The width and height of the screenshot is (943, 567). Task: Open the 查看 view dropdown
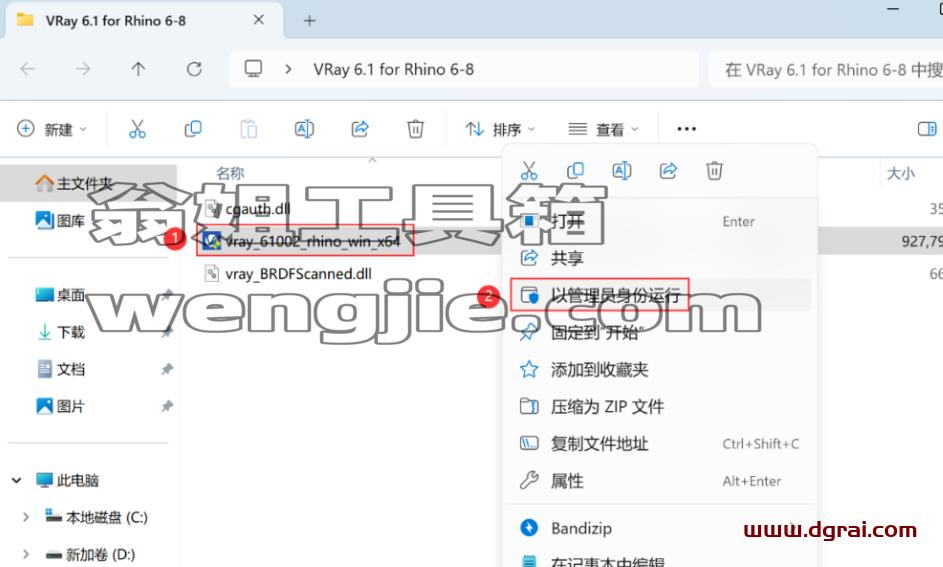click(603, 129)
